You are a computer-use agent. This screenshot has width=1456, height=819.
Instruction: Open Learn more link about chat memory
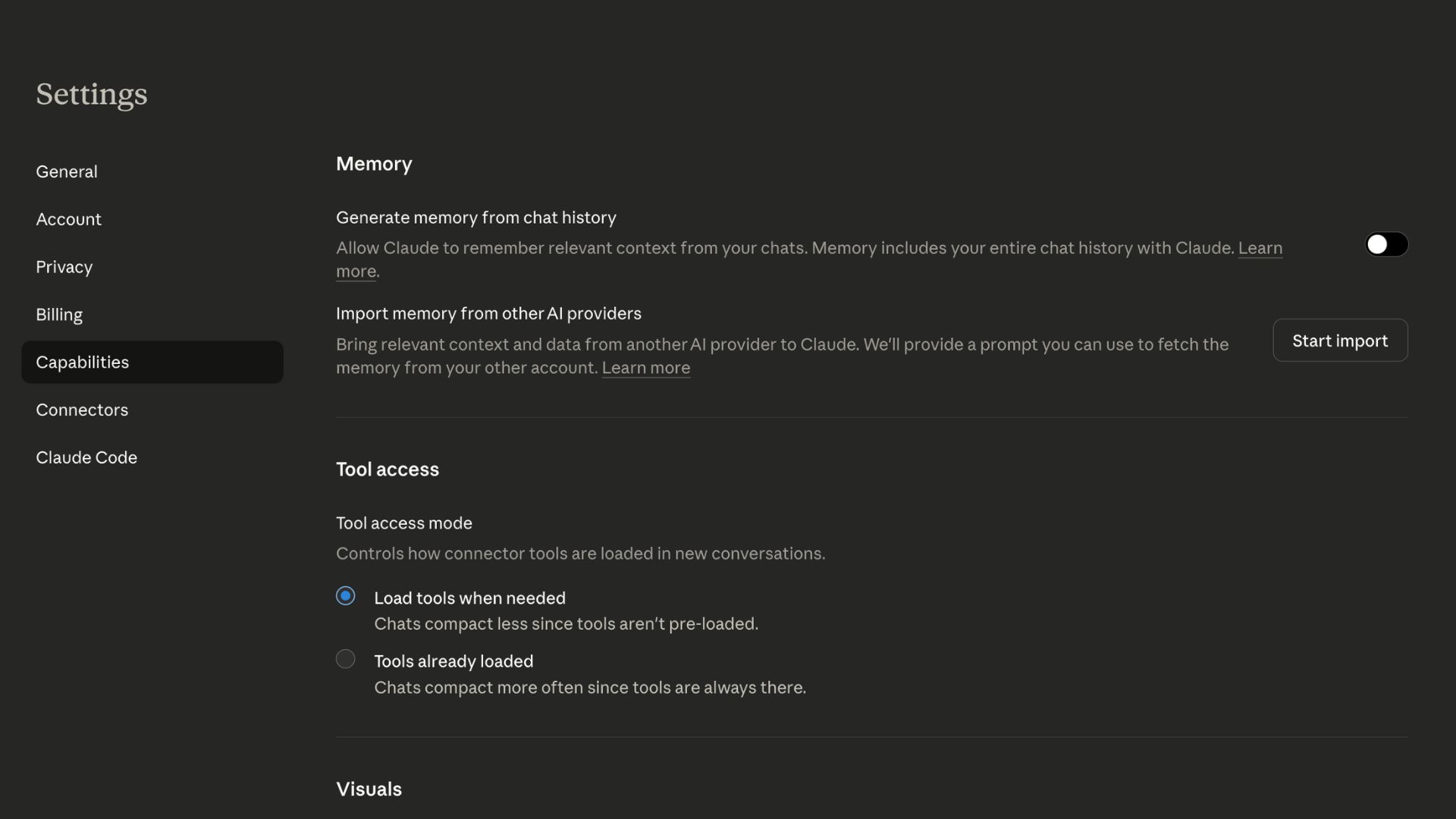coord(1260,248)
